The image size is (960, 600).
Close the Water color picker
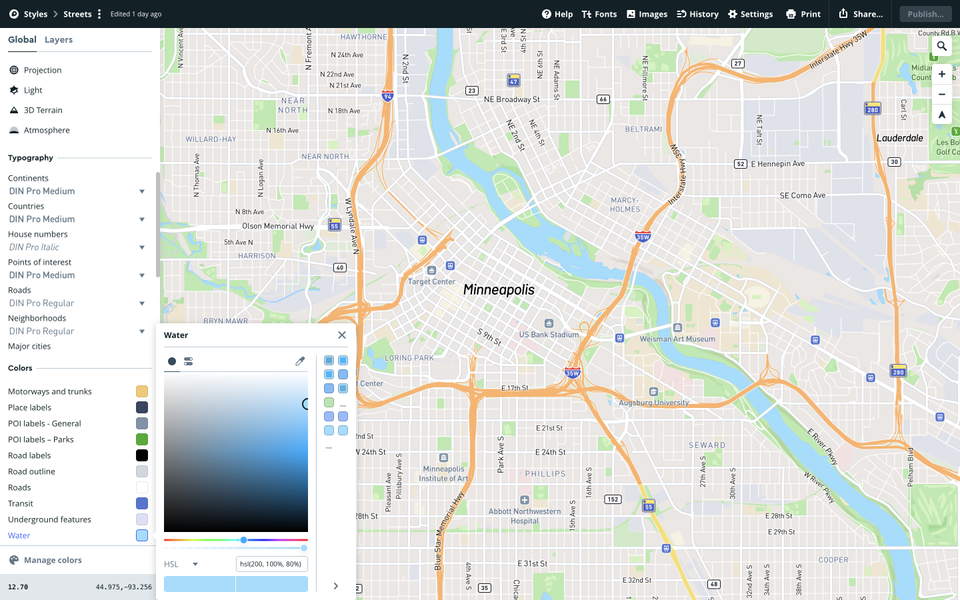point(342,336)
